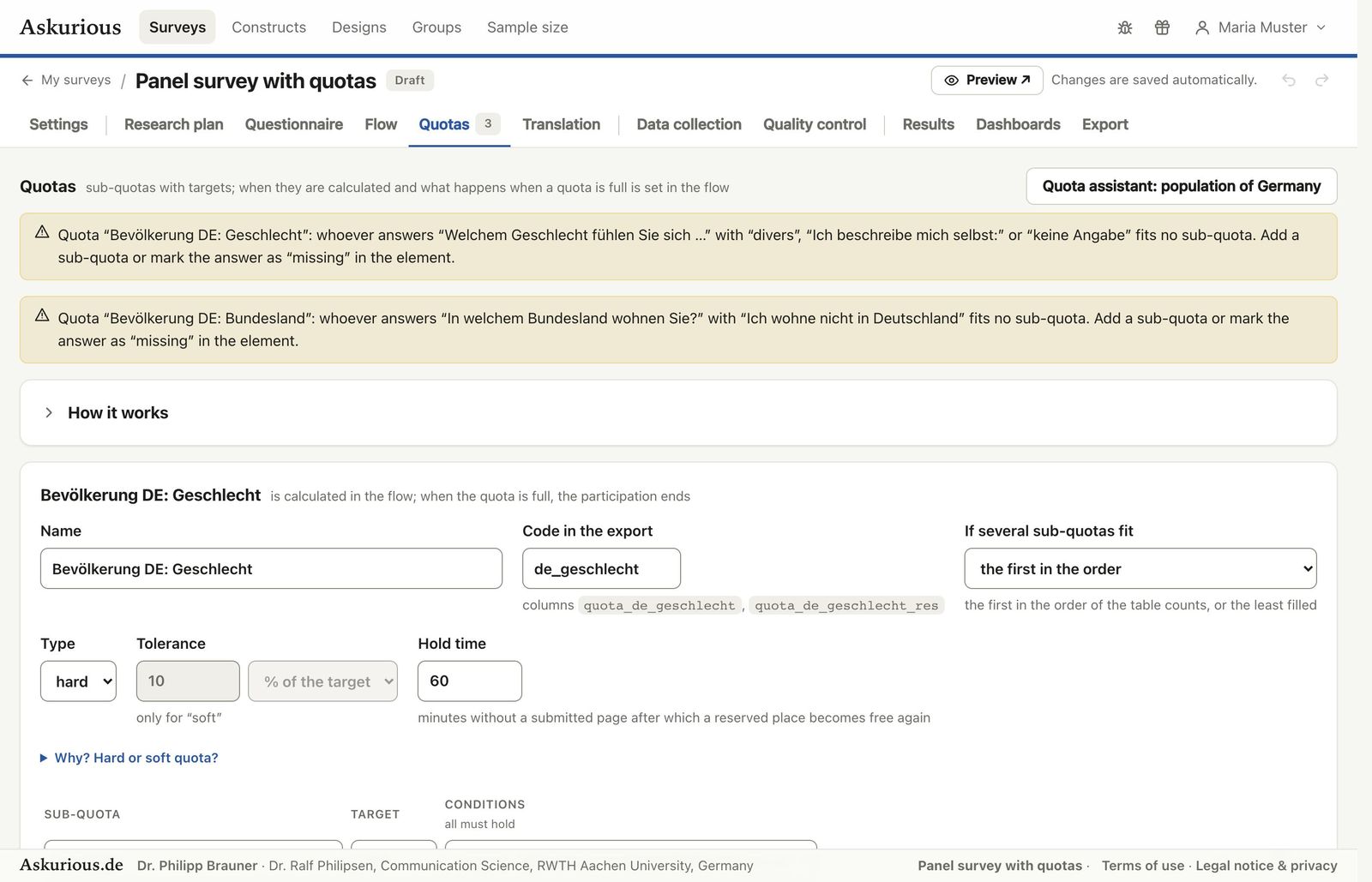The image size is (1372, 882).
Task: Click the Tolerance value field
Action: (x=188, y=681)
